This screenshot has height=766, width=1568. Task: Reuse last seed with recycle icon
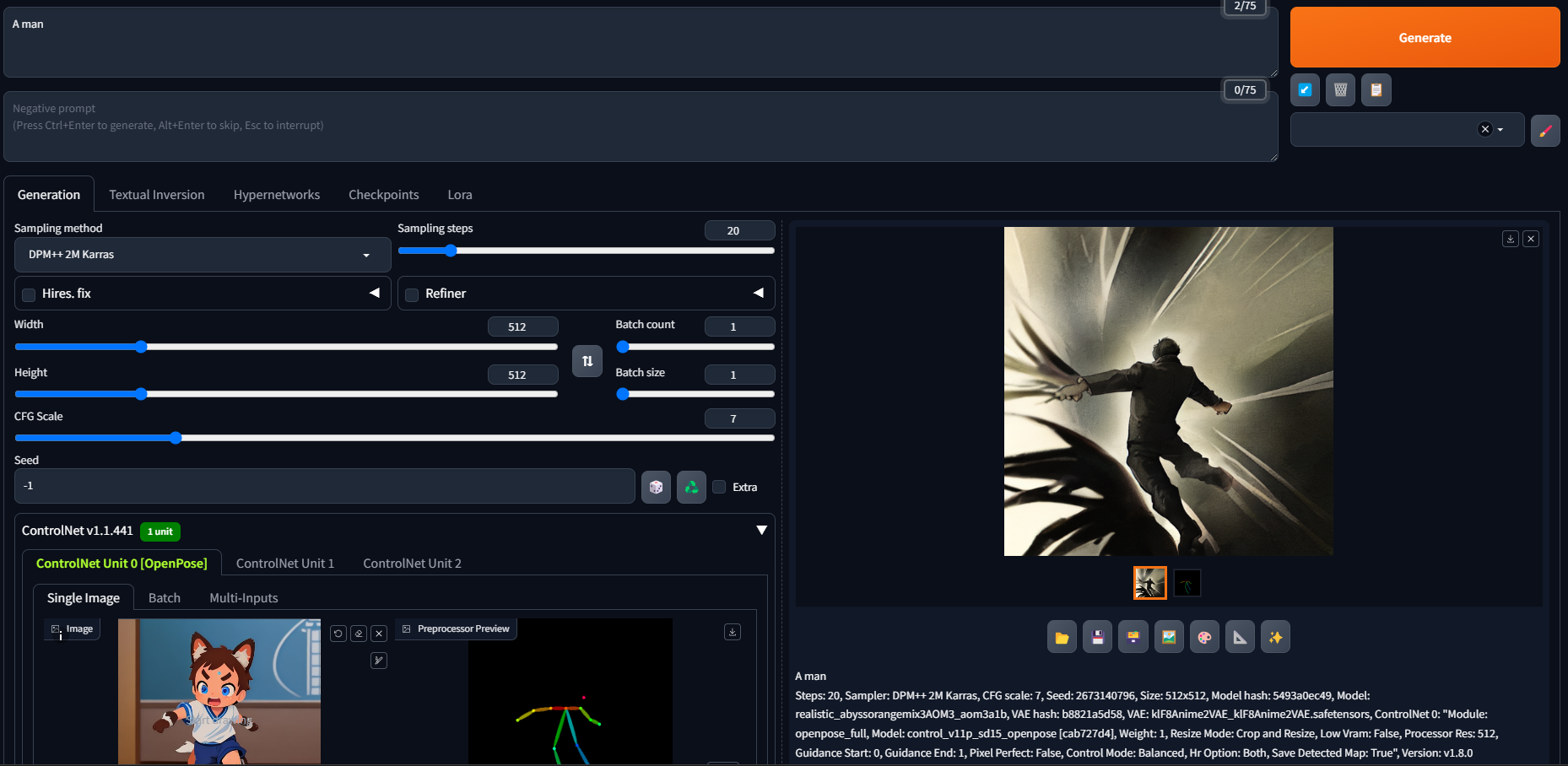691,487
